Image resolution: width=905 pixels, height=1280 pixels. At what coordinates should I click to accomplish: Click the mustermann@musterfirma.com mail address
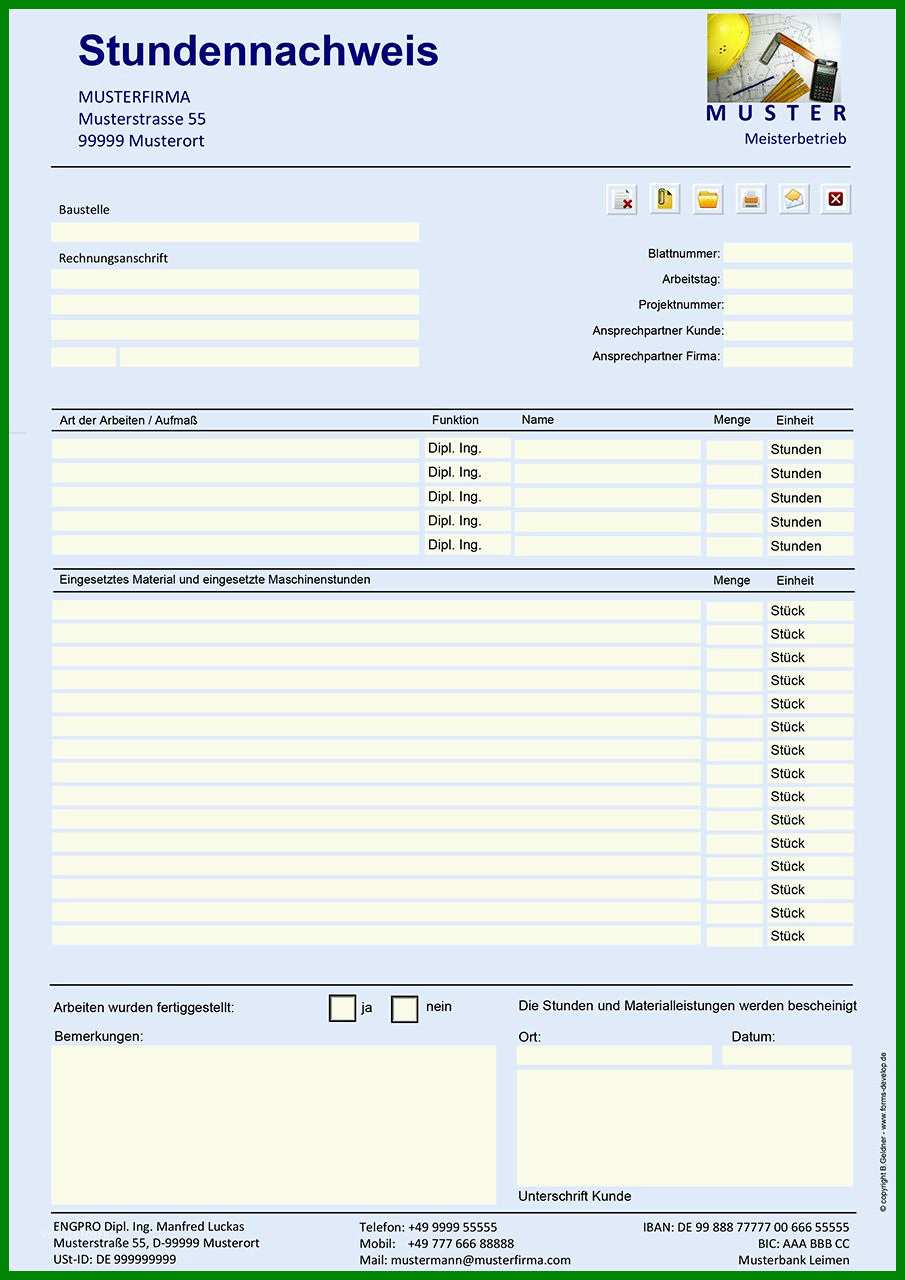coord(481,1260)
